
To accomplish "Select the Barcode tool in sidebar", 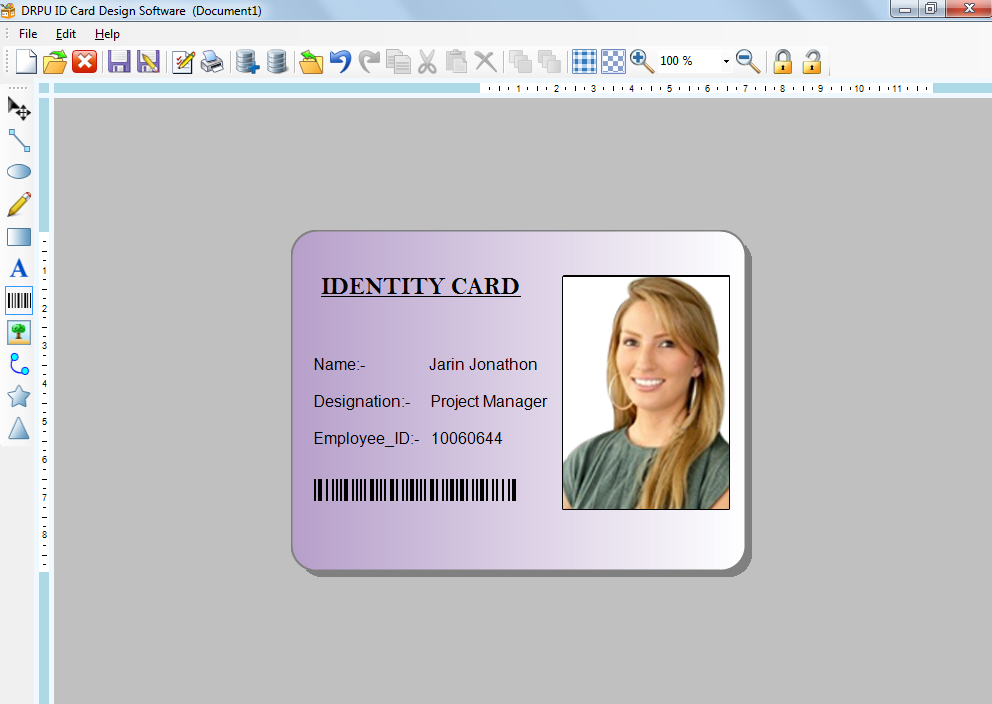I will 19,300.
